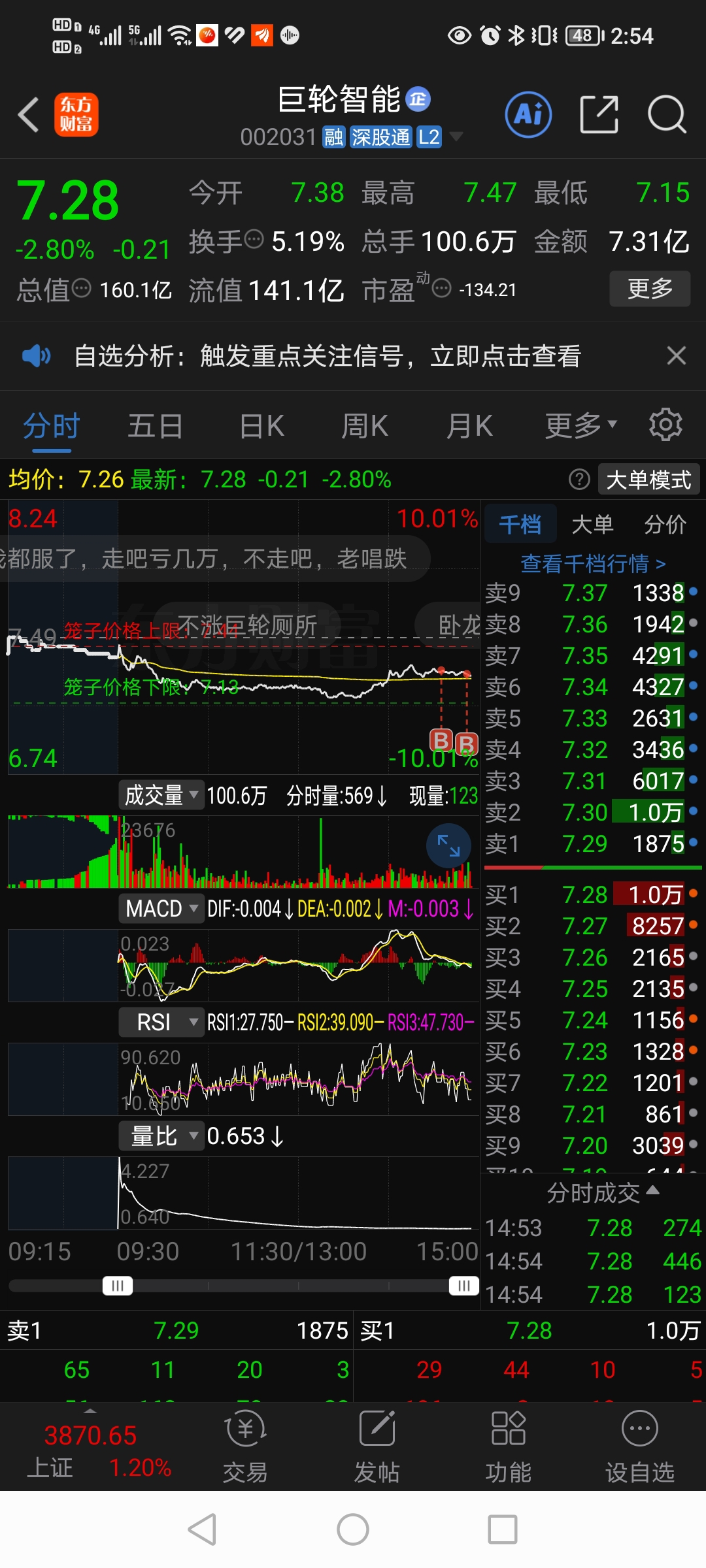Tap the 买5 7.24 order row

(x=592, y=1020)
